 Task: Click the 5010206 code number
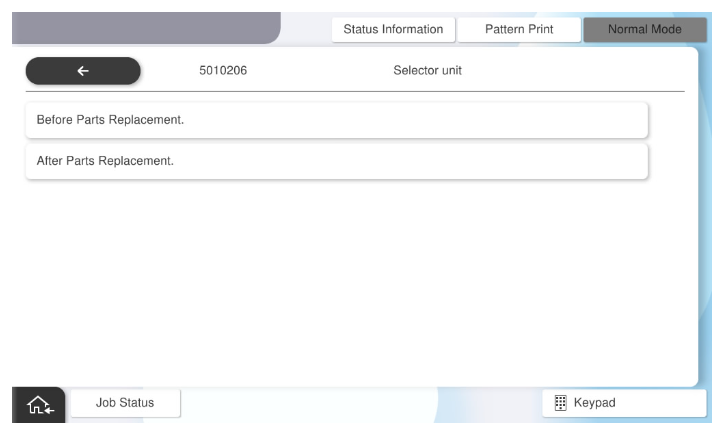[224, 71]
